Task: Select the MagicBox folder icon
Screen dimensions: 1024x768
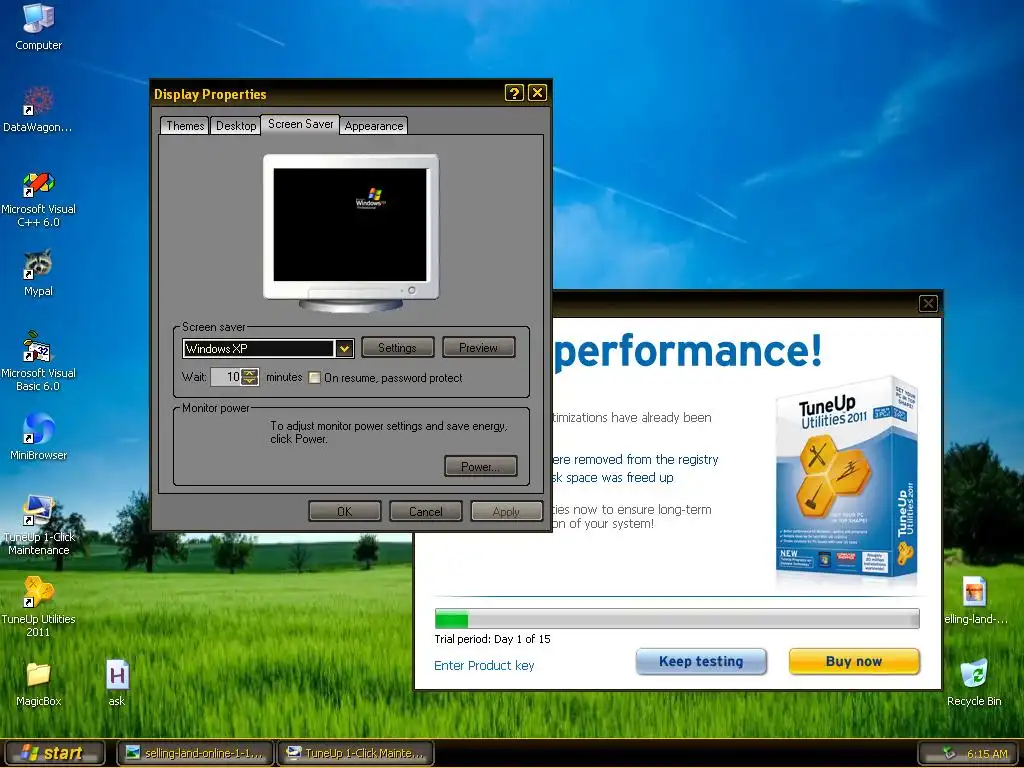Action: pos(38,683)
